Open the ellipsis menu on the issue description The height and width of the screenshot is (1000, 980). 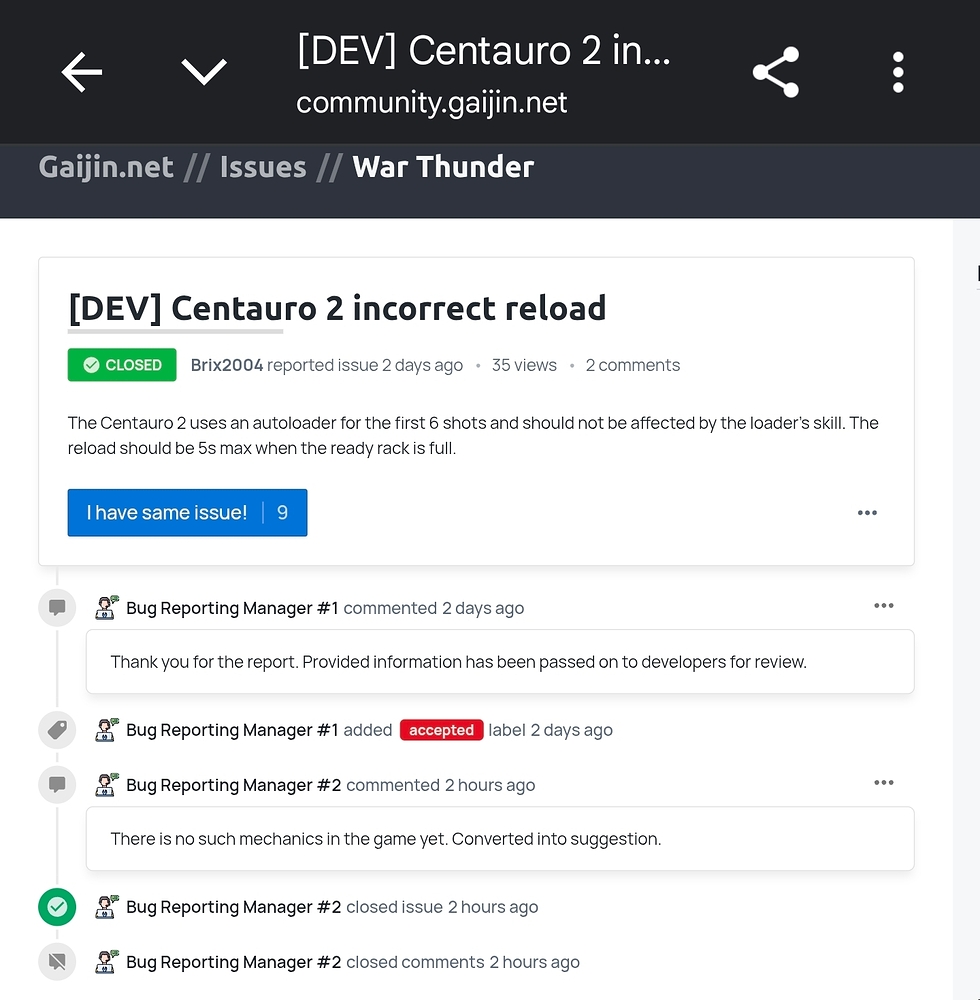867,512
